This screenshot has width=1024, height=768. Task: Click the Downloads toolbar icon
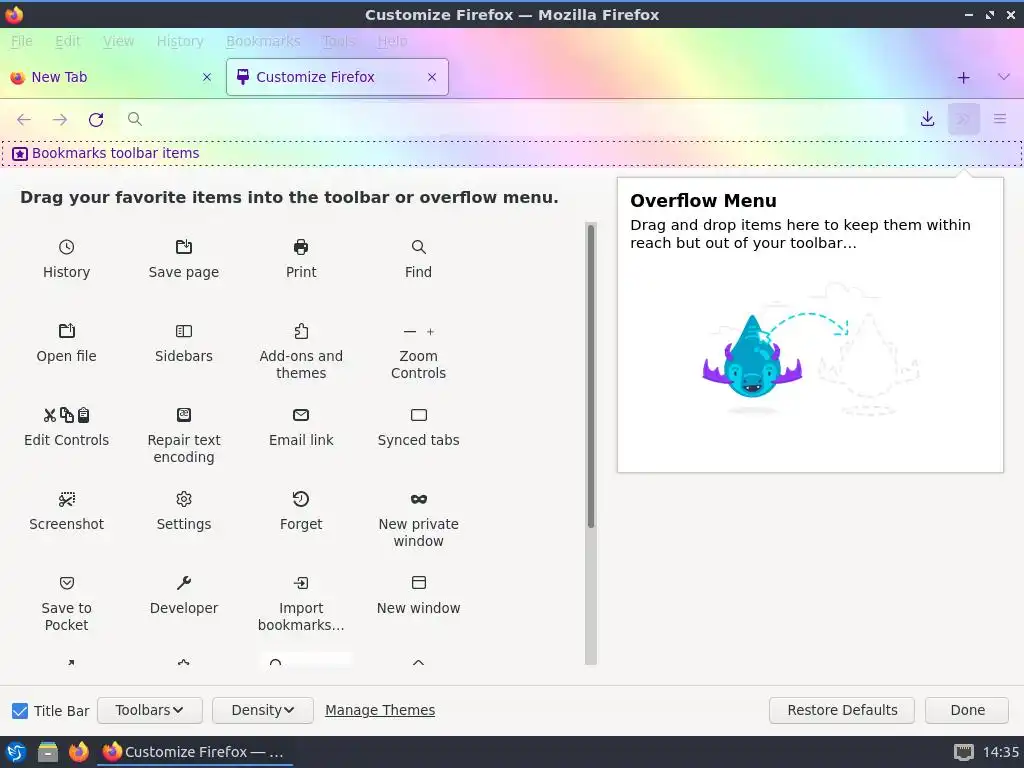(927, 119)
